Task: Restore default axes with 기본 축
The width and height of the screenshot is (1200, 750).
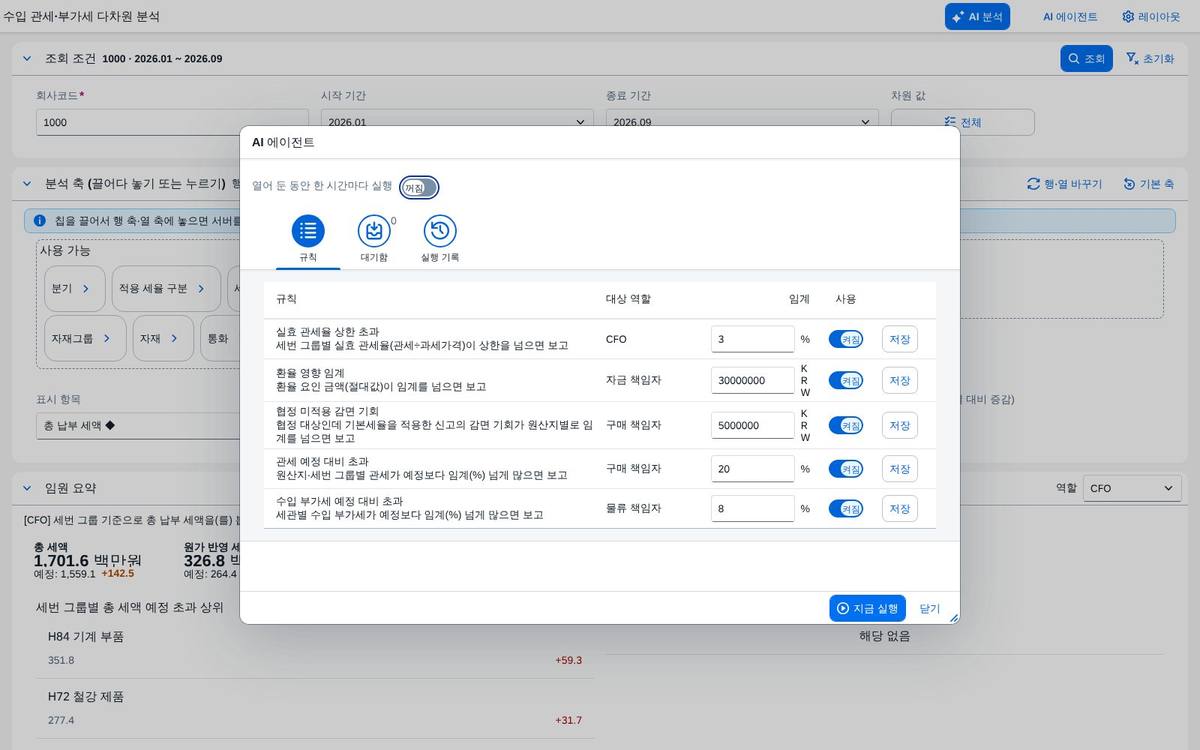Action: (x=1148, y=184)
